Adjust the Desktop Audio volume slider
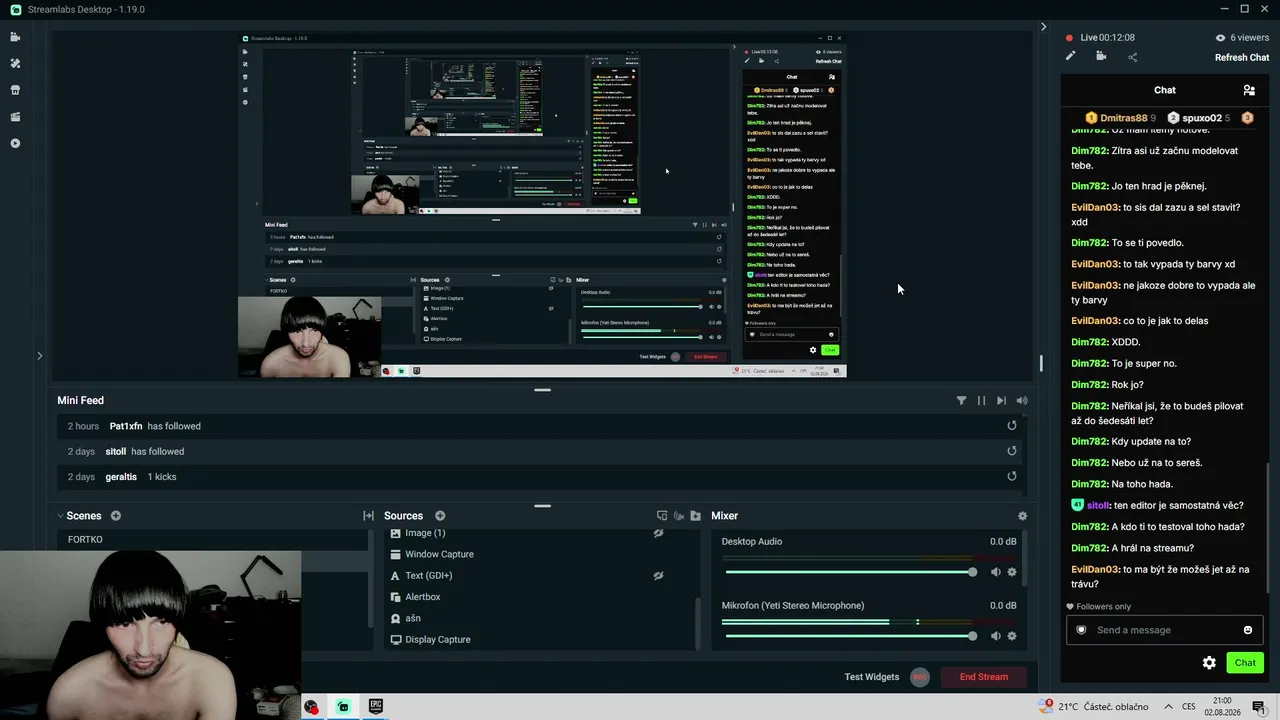 [x=850, y=572]
